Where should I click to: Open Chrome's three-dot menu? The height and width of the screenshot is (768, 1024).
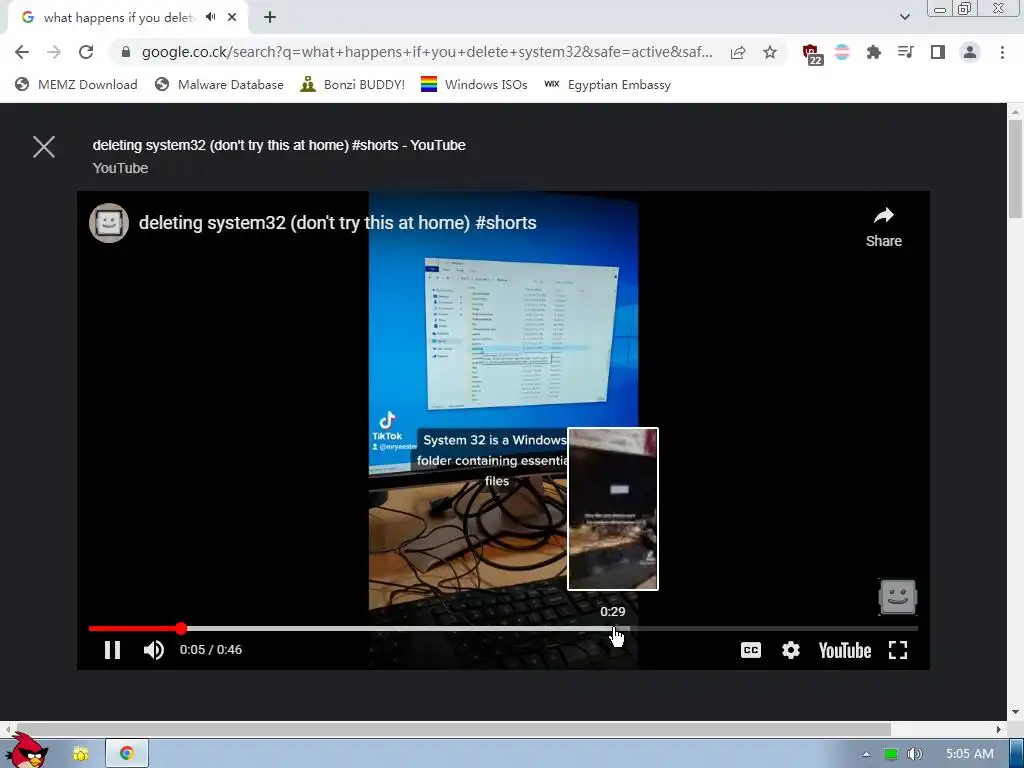pyautogui.click(x=1002, y=52)
